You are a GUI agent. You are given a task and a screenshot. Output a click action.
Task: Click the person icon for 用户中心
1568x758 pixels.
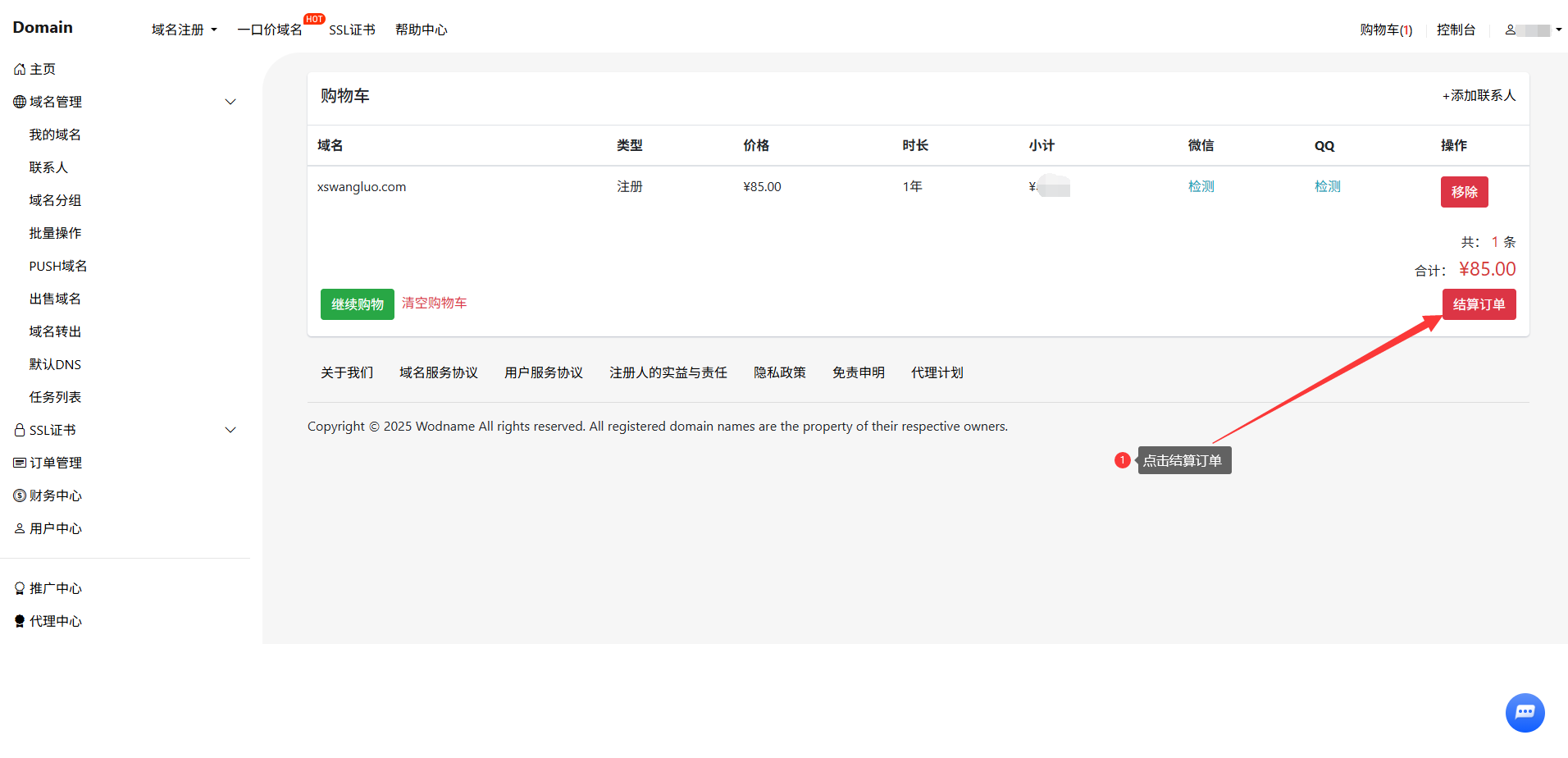[x=20, y=529]
